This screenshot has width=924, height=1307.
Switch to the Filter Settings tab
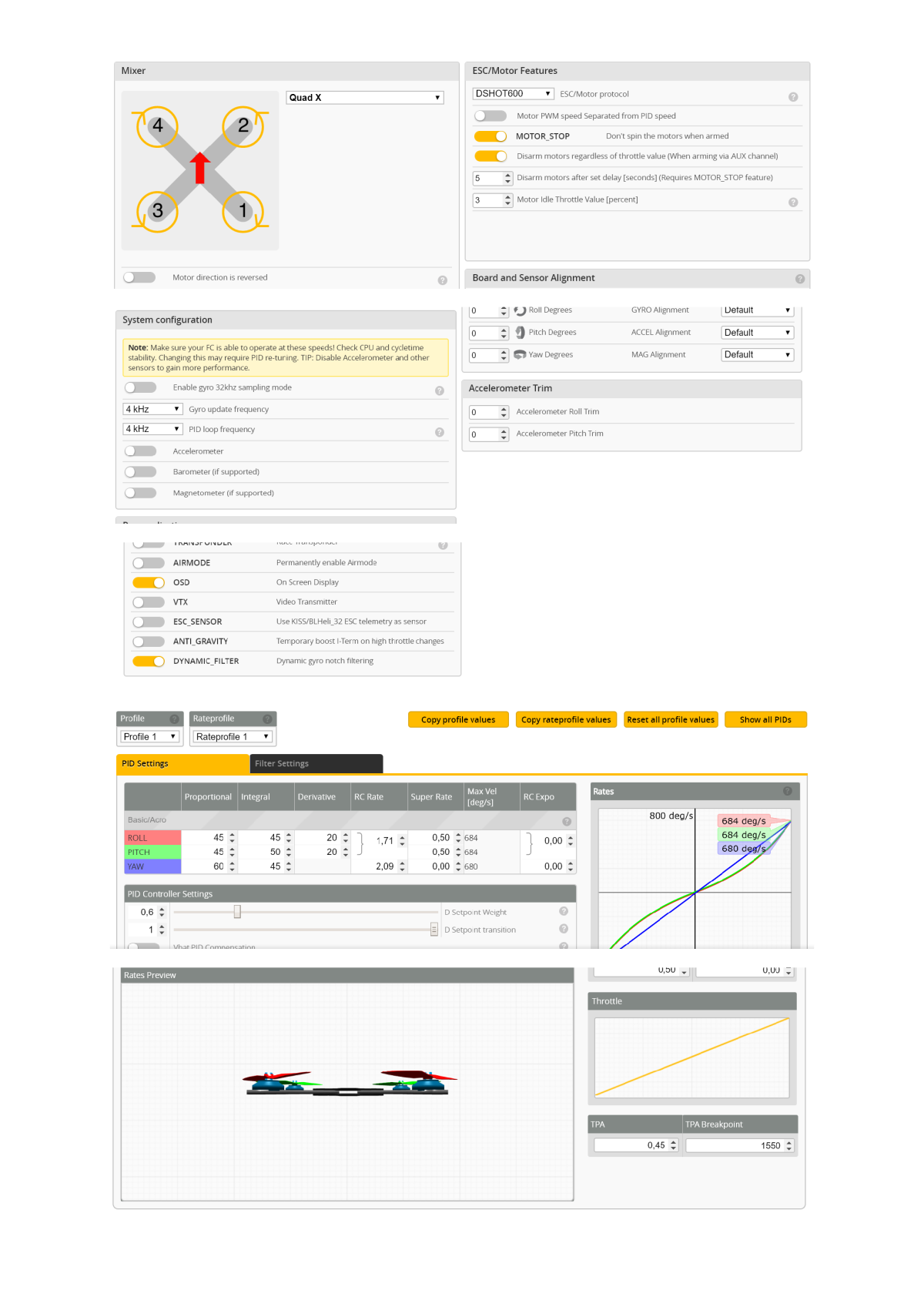[316, 764]
